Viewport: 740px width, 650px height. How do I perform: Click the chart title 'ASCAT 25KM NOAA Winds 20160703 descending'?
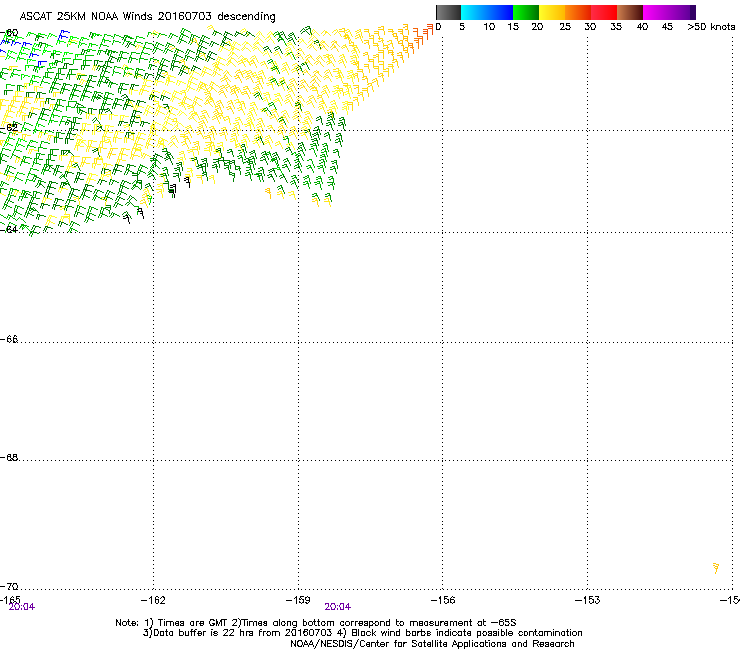click(x=147, y=17)
